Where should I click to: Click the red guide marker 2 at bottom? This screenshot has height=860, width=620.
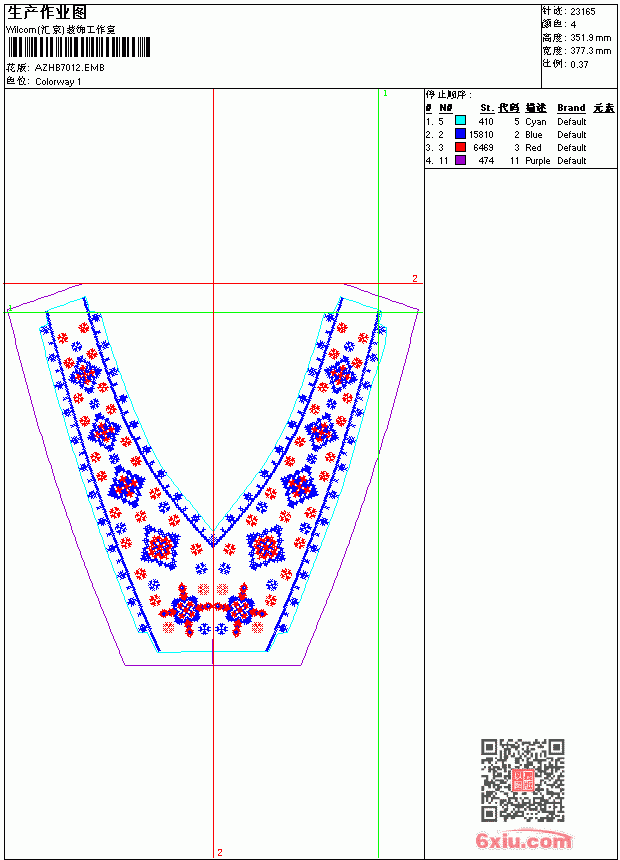[219, 852]
